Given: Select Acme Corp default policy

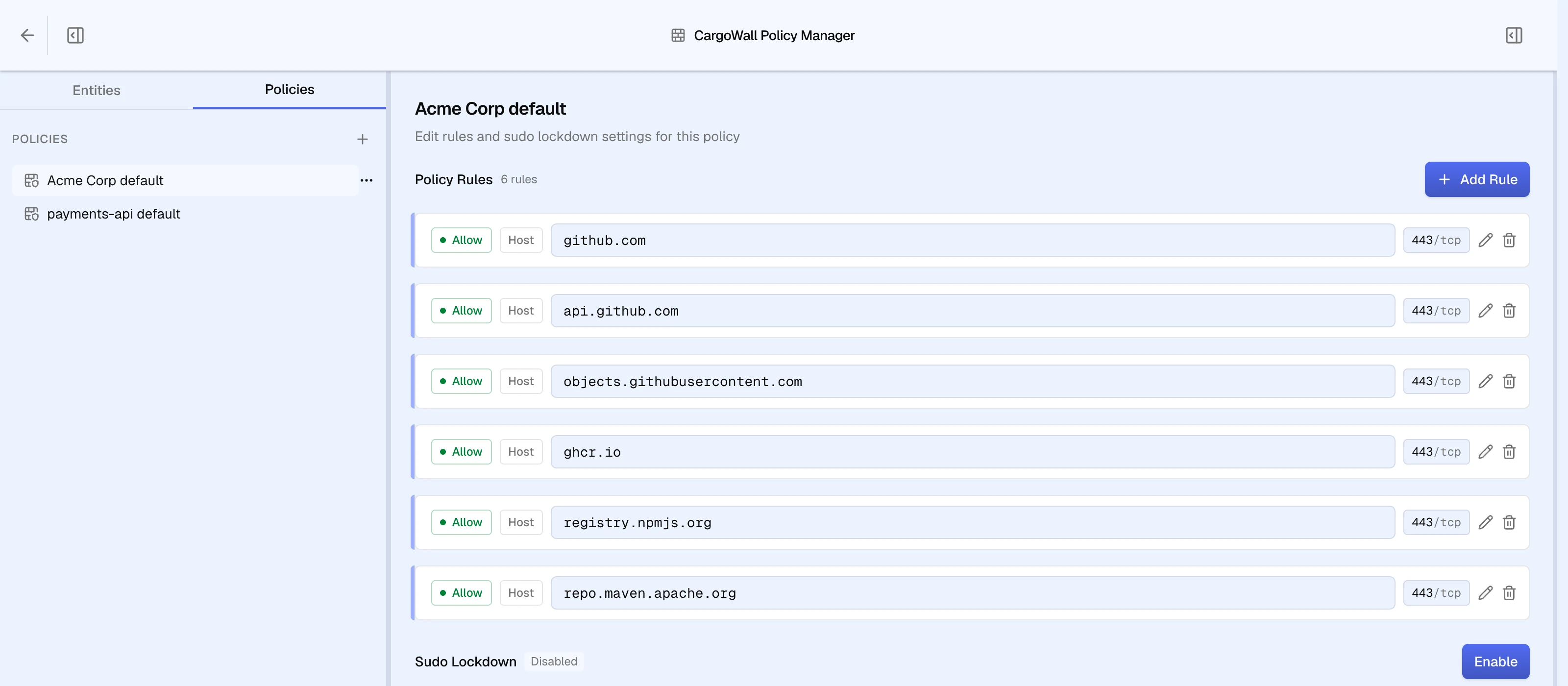Looking at the screenshot, I should coord(185,181).
